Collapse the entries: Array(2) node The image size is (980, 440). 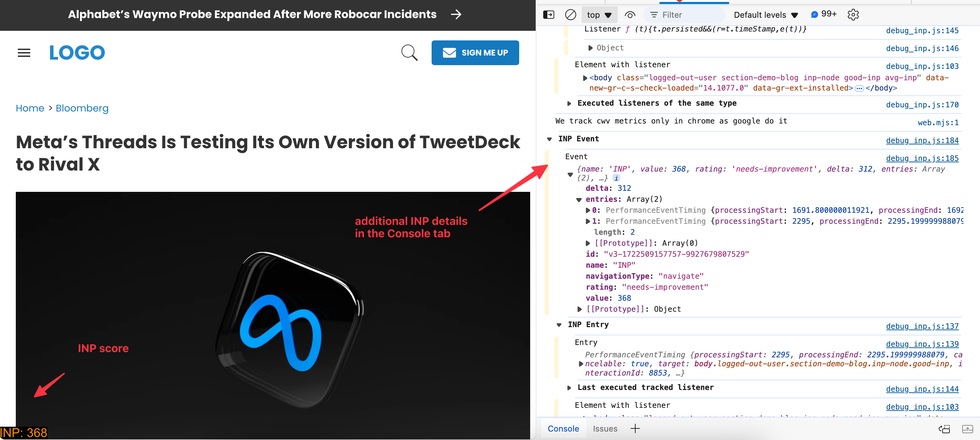pyautogui.click(x=579, y=200)
